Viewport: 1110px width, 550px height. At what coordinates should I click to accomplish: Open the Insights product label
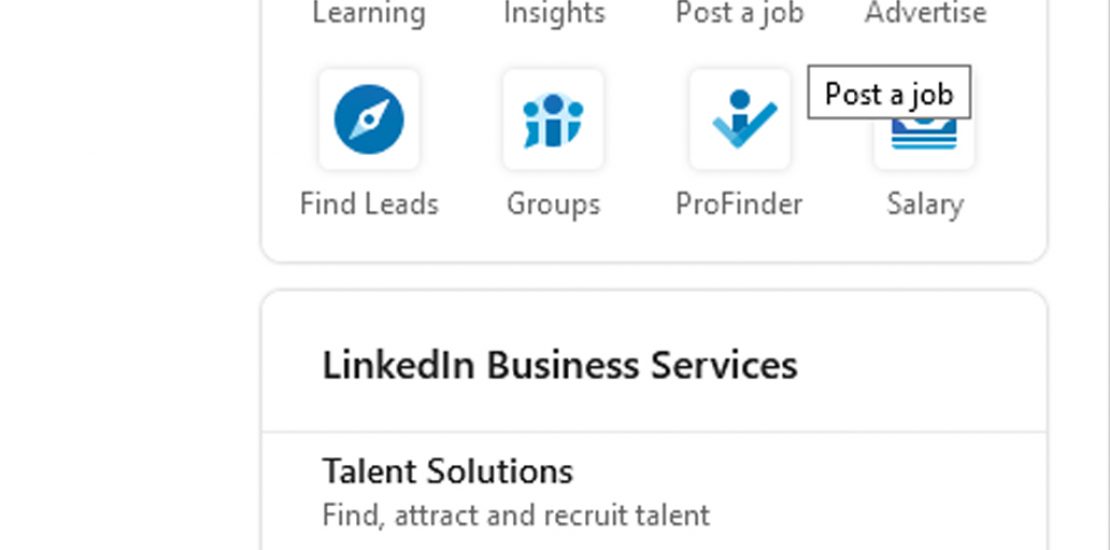pos(553,13)
